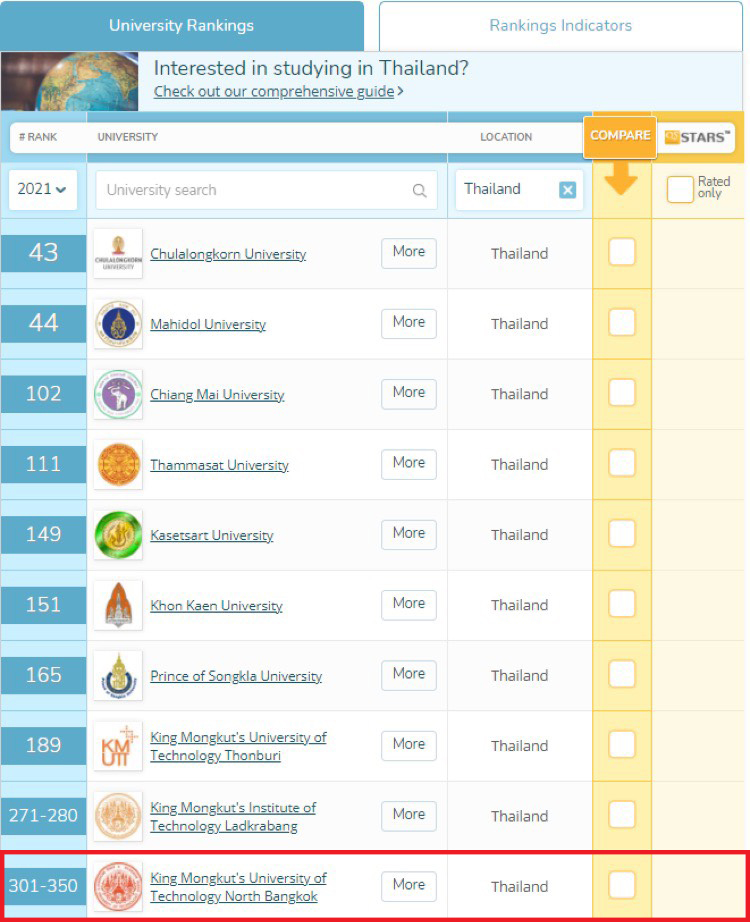Open Kasetsart University link
The width and height of the screenshot is (750, 922).
tap(212, 535)
